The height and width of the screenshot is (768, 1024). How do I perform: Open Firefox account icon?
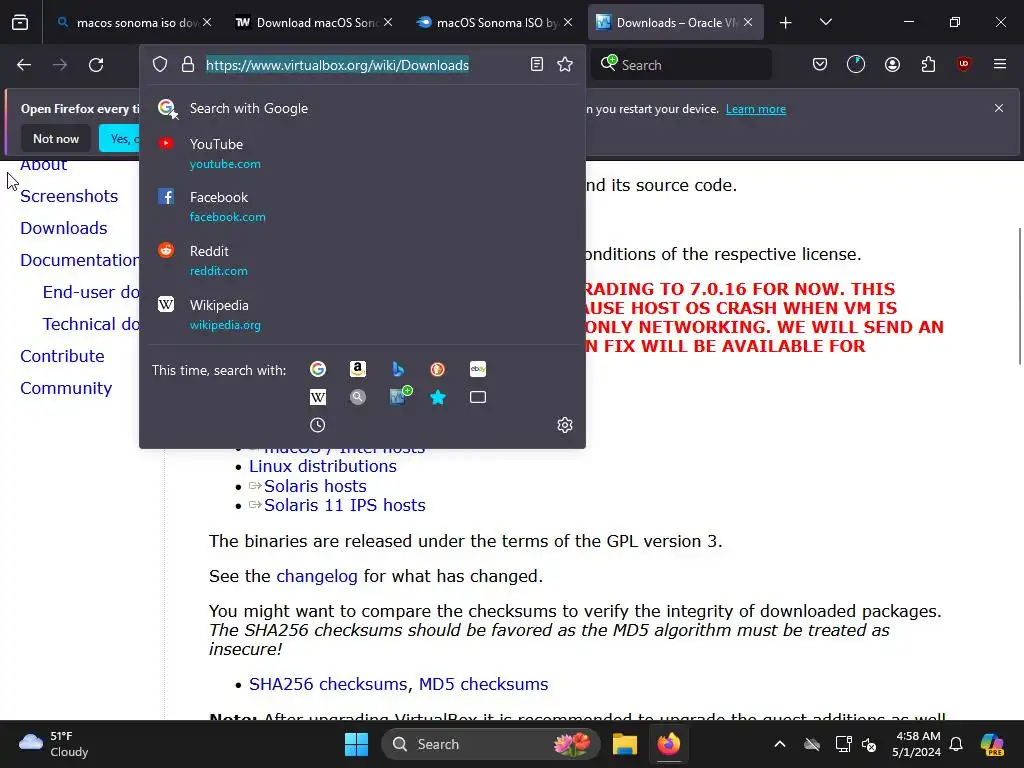coord(892,65)
